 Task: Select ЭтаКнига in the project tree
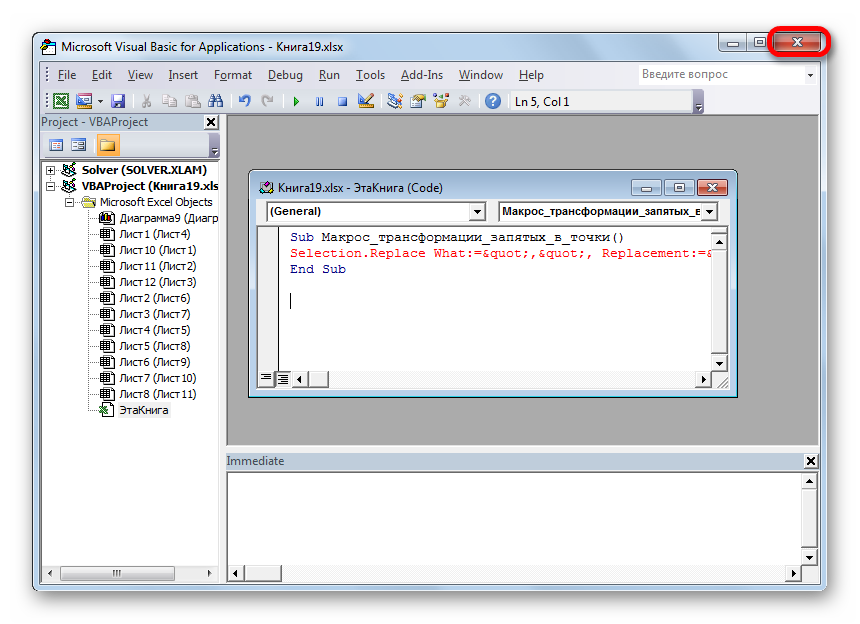point(144,410)
